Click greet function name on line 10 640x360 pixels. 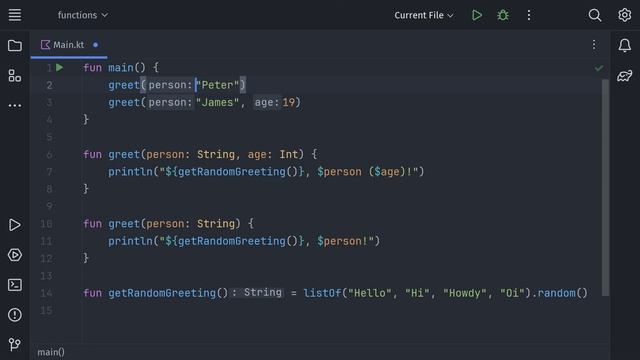coord(124,224)
